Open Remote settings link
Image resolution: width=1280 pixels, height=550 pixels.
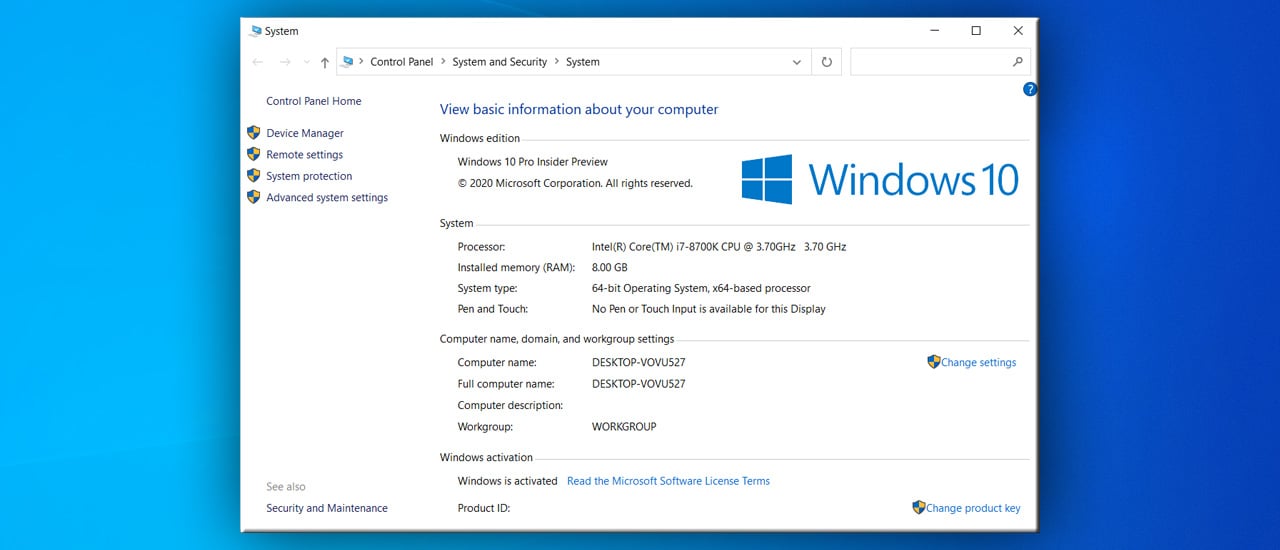[305, 155]
